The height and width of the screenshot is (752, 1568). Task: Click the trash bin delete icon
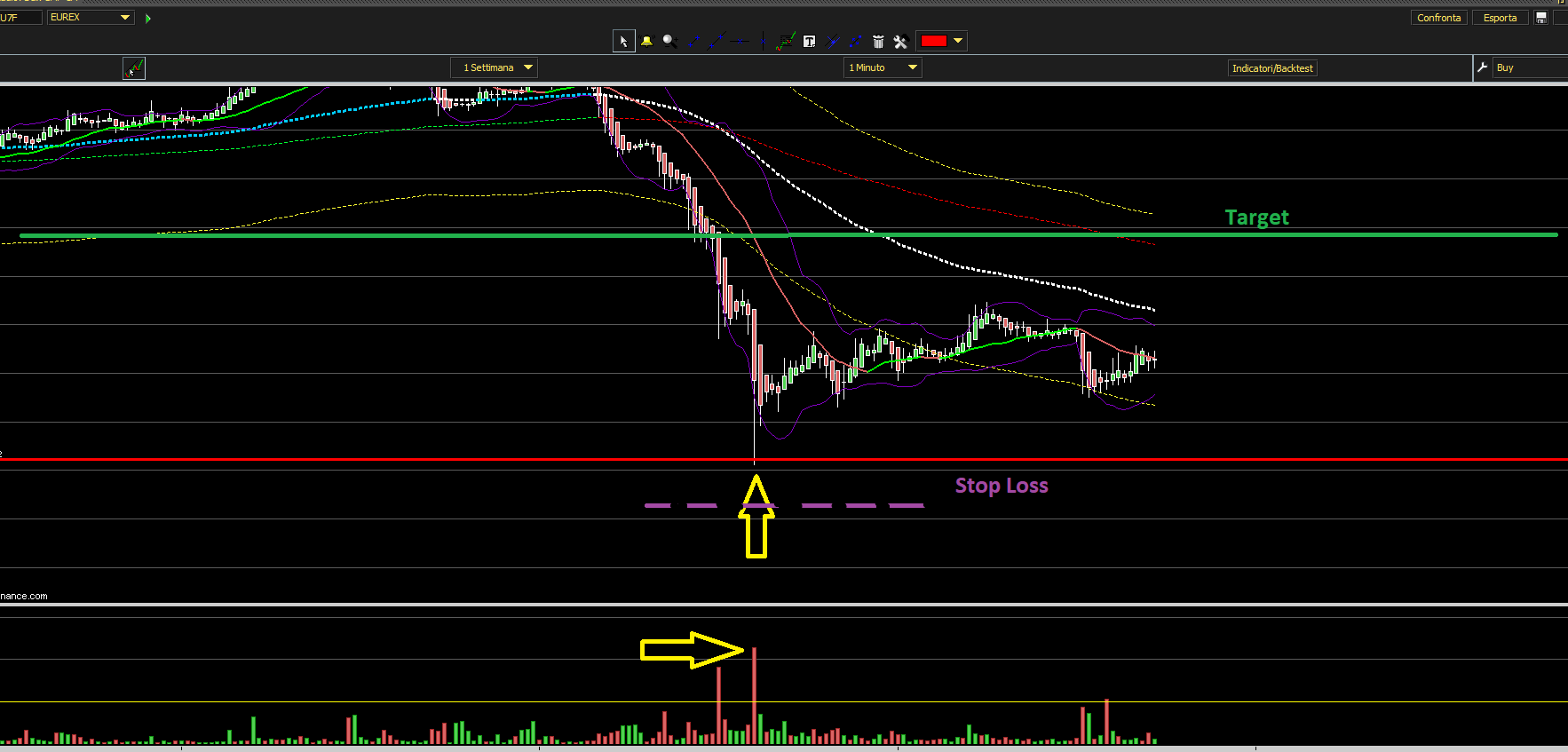pos(878,41)
